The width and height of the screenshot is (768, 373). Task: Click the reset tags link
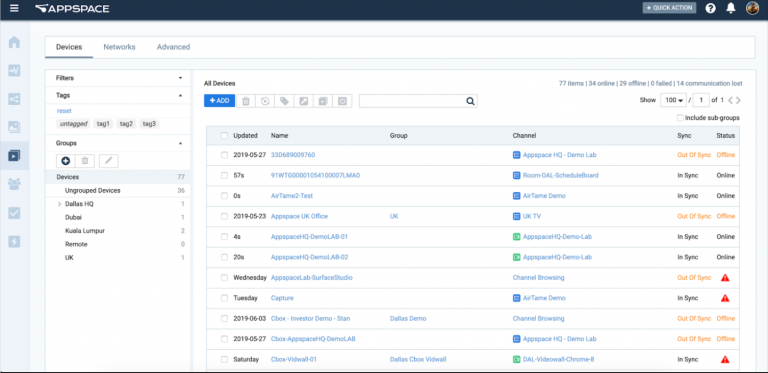64,111
